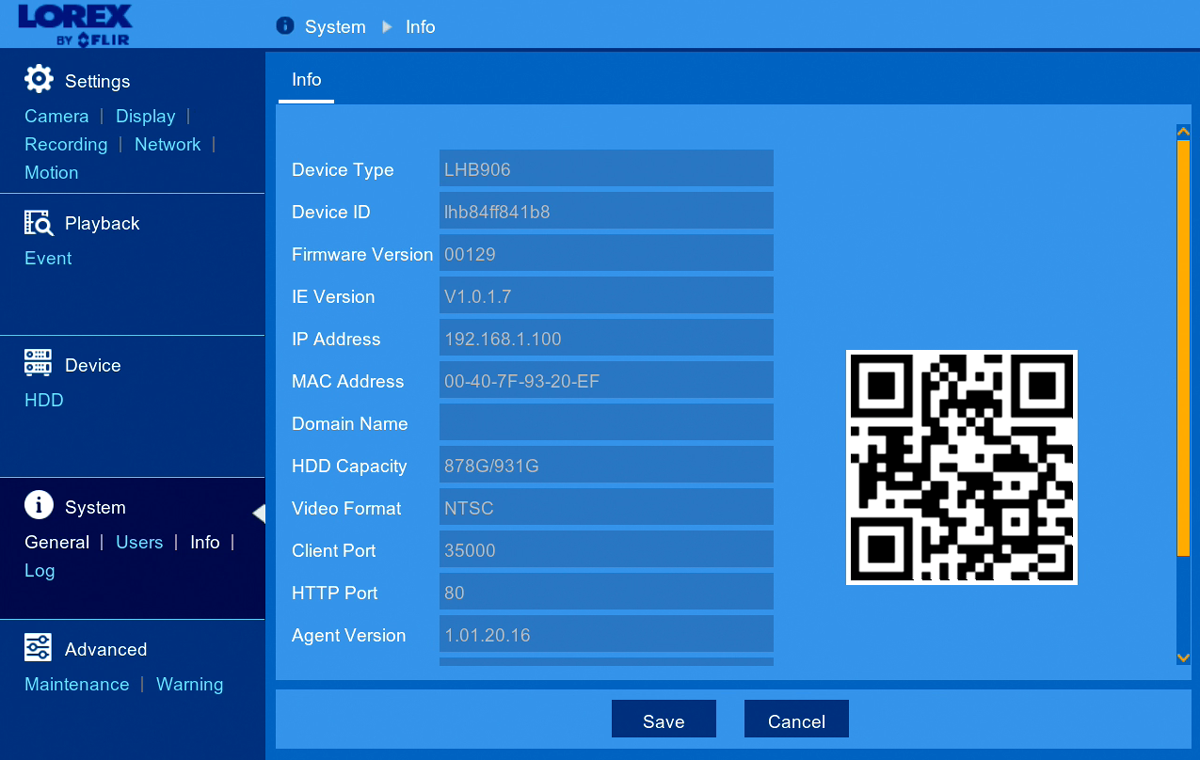
Task: Click the breadcrumb info icon beside System
Action: coord(285,26)
